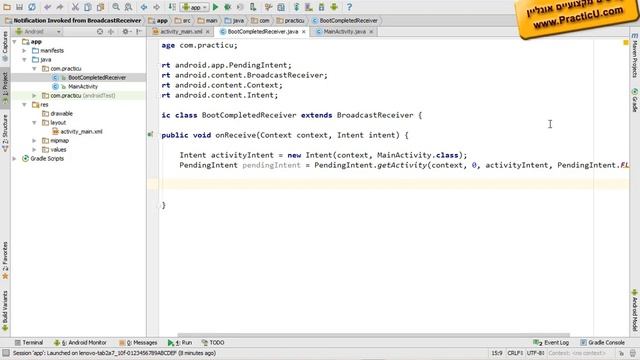Image resolution: width=640 pixels, height=360 pixels.
Task: Open the TODO tool window
Action: click(213, 342)
